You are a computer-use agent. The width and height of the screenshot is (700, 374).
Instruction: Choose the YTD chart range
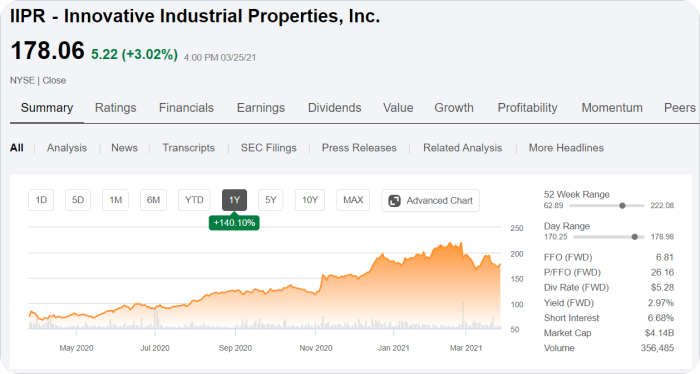pyautogui.click(x=194, y=200)
